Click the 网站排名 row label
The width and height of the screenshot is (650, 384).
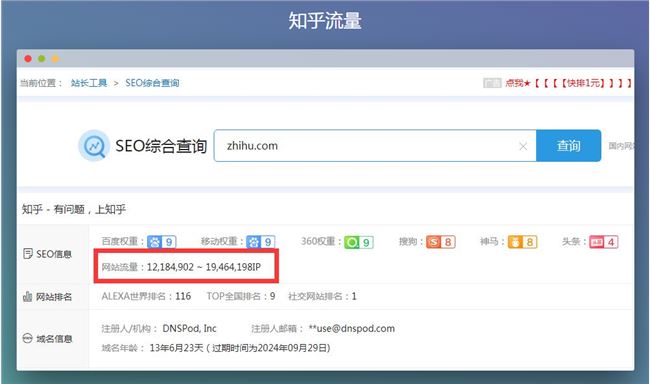pos(54,297)
